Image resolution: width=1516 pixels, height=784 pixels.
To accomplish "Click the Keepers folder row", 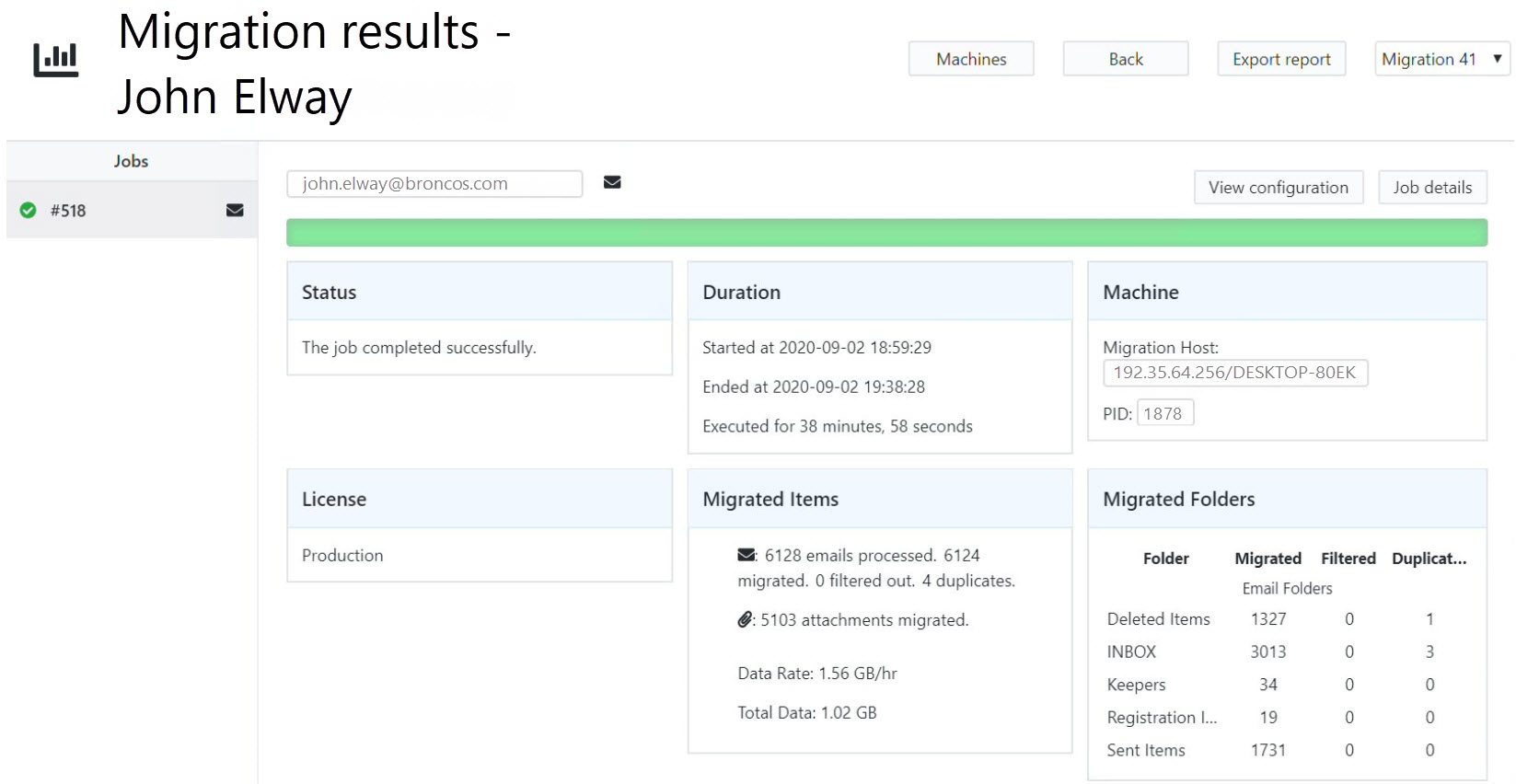I will click(1287, 685).
